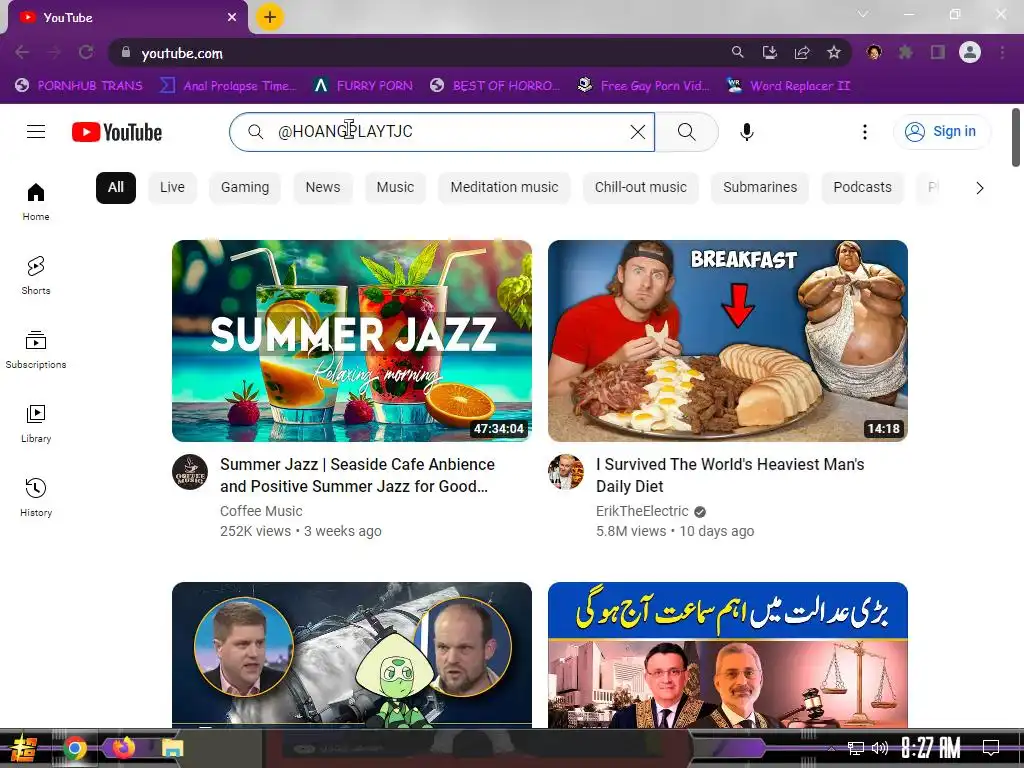Play the Urdu court news thumbnail
The height and width of the screenshot is (768, 1024).
pos(728,654)
